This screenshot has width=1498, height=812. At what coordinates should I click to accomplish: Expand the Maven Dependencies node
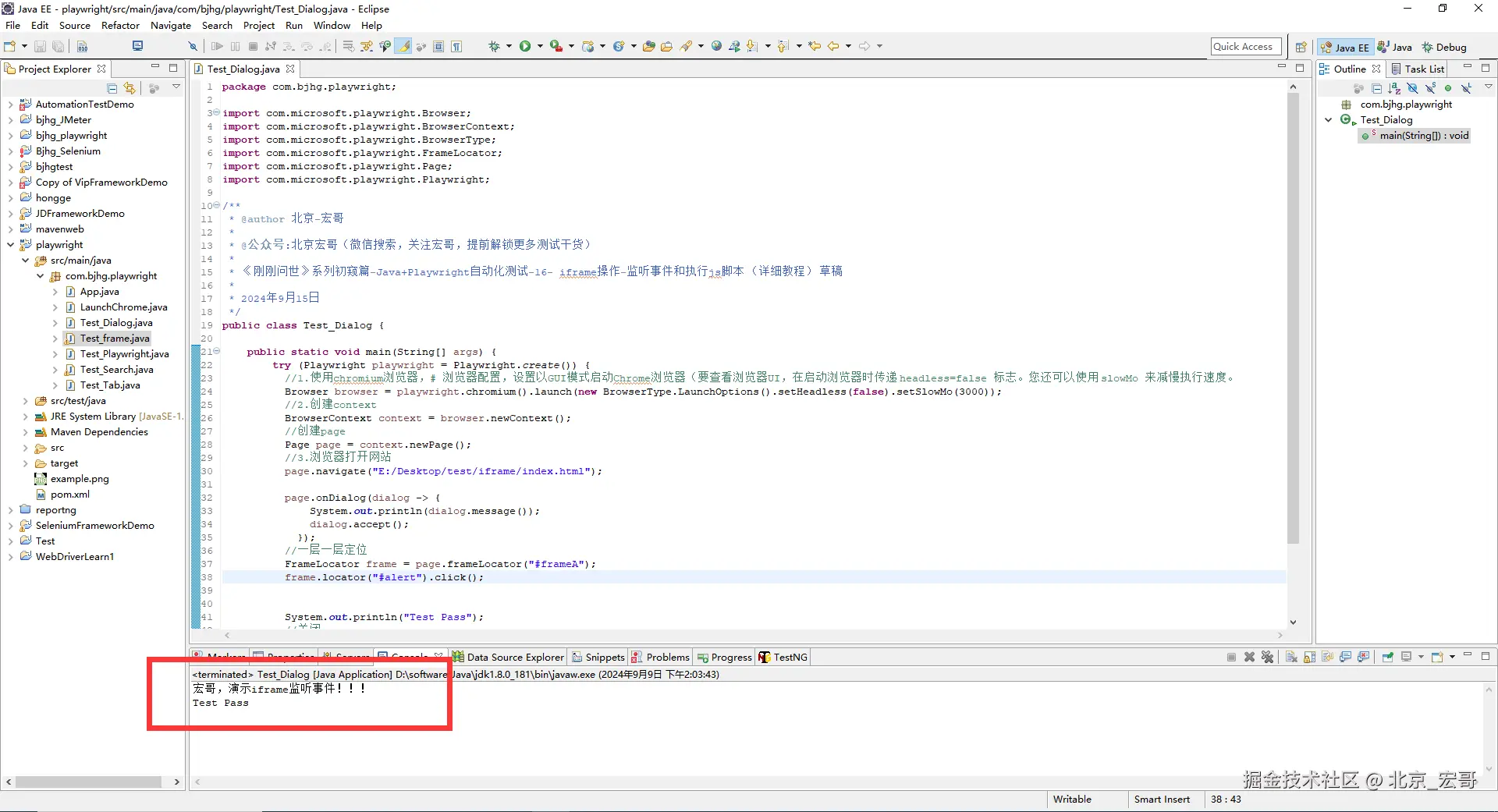(25, 432)
